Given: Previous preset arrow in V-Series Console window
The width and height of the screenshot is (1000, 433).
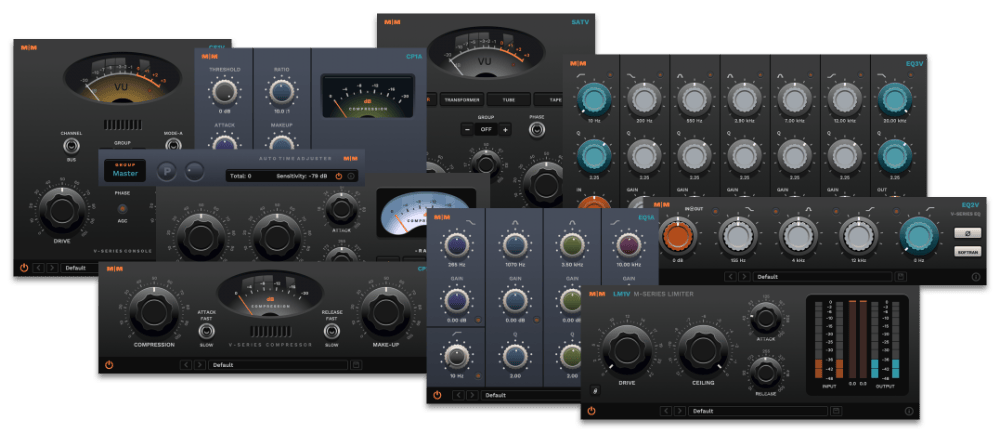Looking at the screenshot, I should (x=39, y=268).
